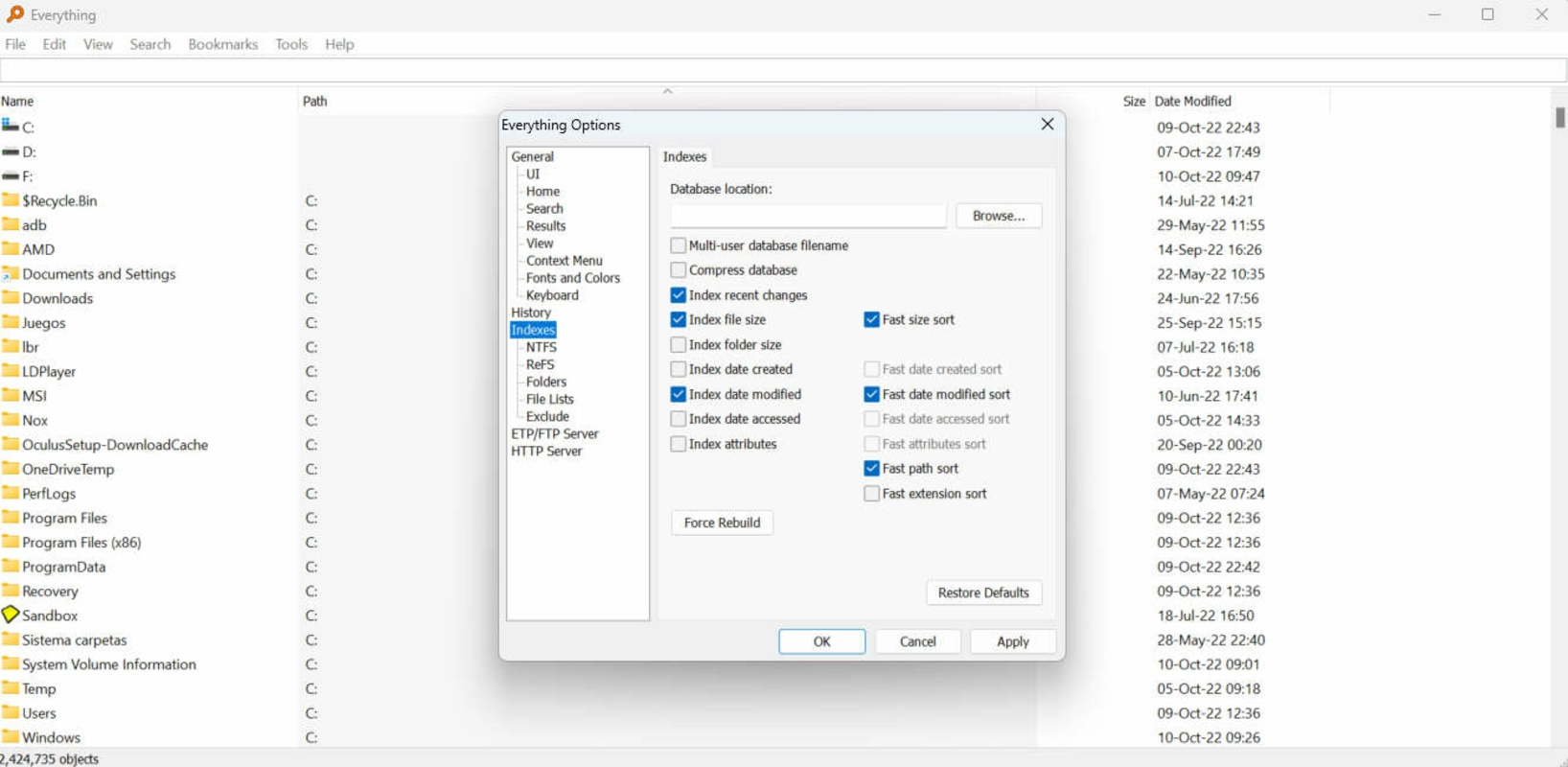Screen dimensions: 1568x767
Task: Select the Sistema carpetas folder icon
Action: pyautogui.click(x=11, y=639)
